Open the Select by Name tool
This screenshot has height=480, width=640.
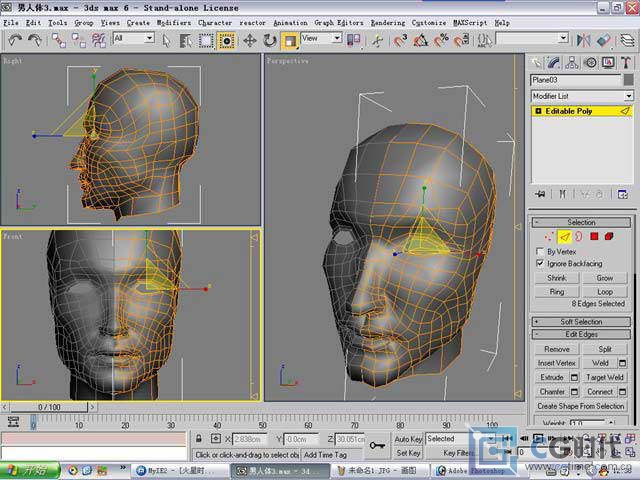(x=186, y=40)
